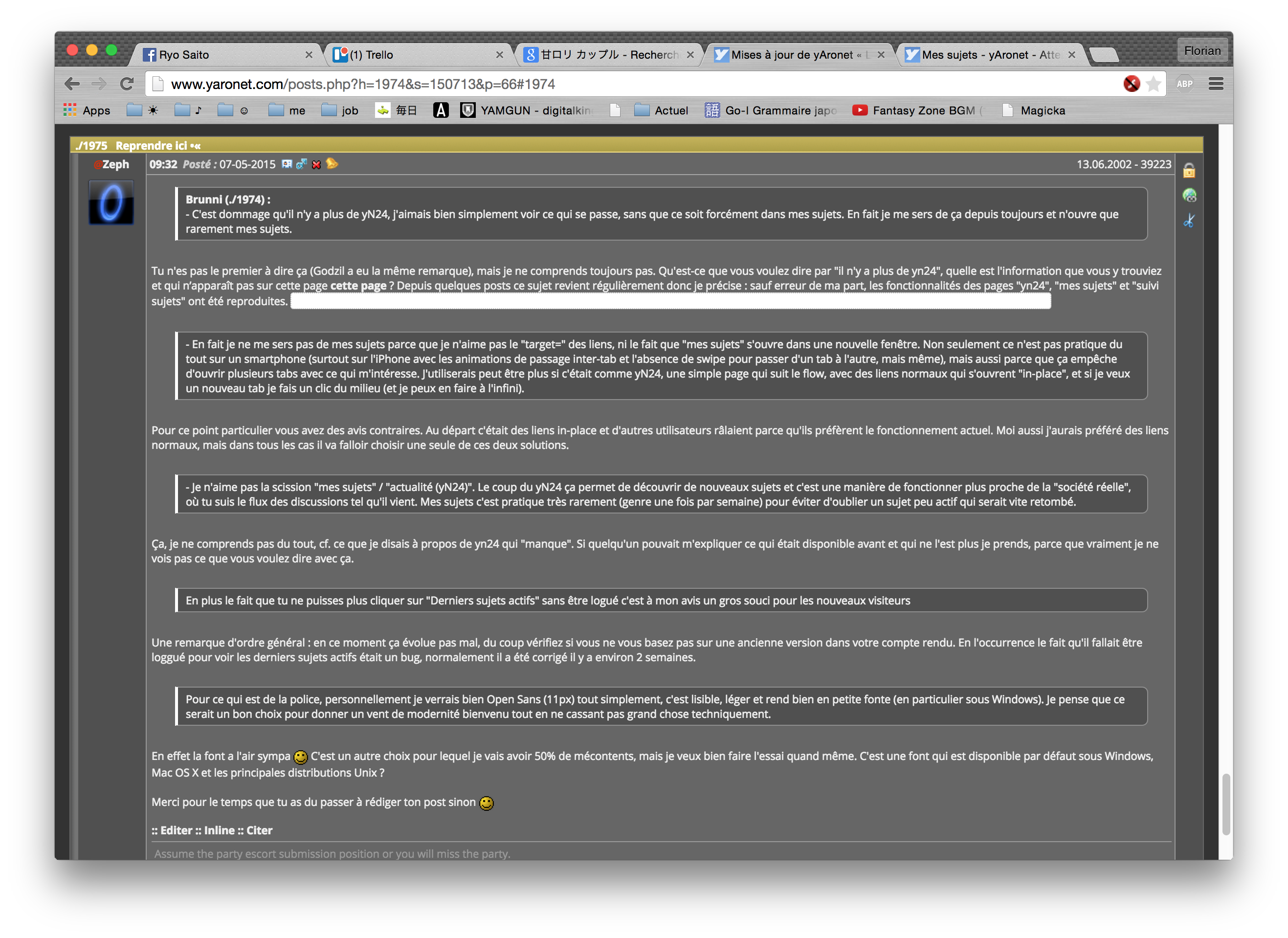Reload the page with refresh button
The height and width of the screenshot is (938, 1288).
pyautogui.click(x=127, y=84)
